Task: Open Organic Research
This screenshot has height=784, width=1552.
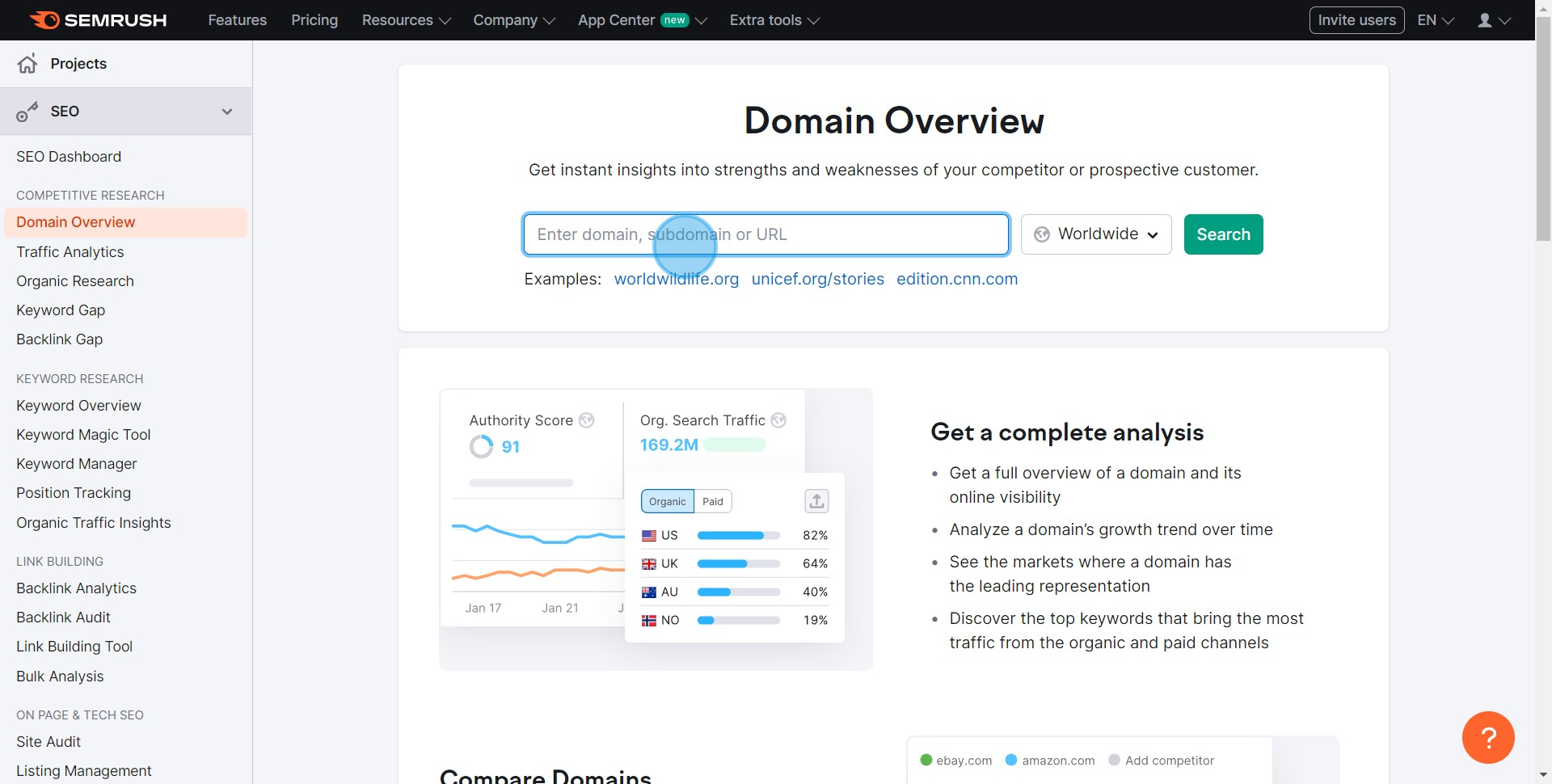Action: tap(75, 281)
